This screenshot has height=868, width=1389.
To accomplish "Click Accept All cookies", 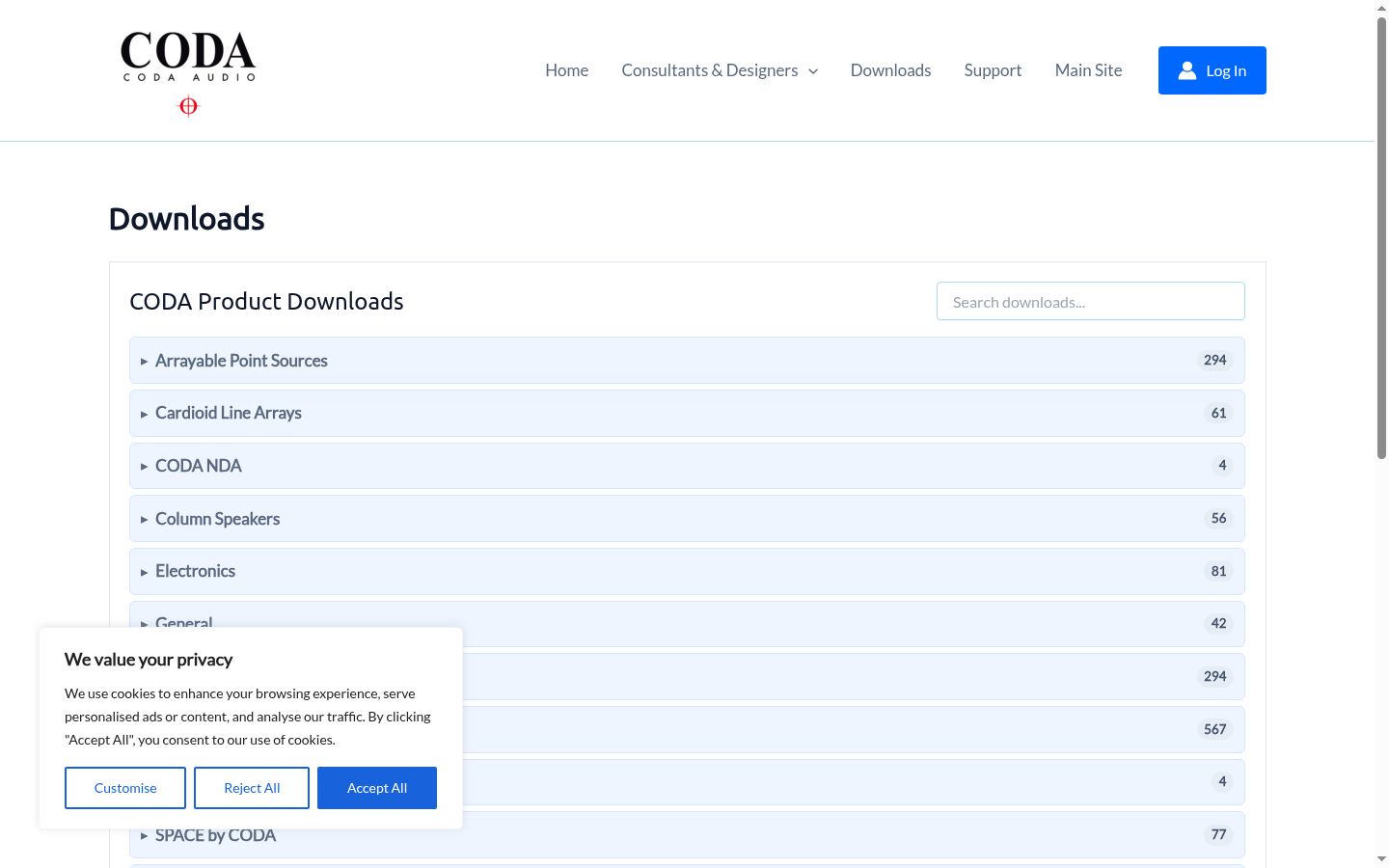I will click(x=377, y=788).
